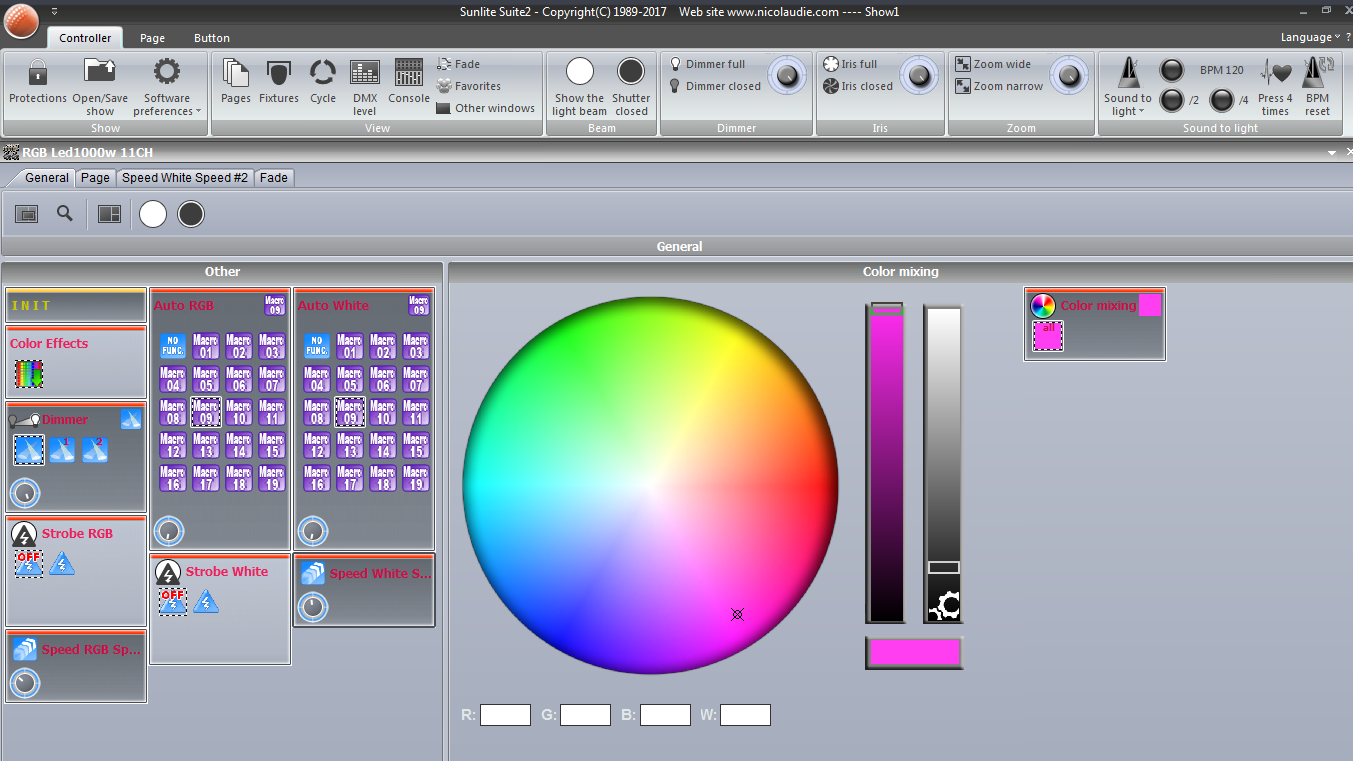Switch to the Button ribbon tab

(x=212, y=38)
